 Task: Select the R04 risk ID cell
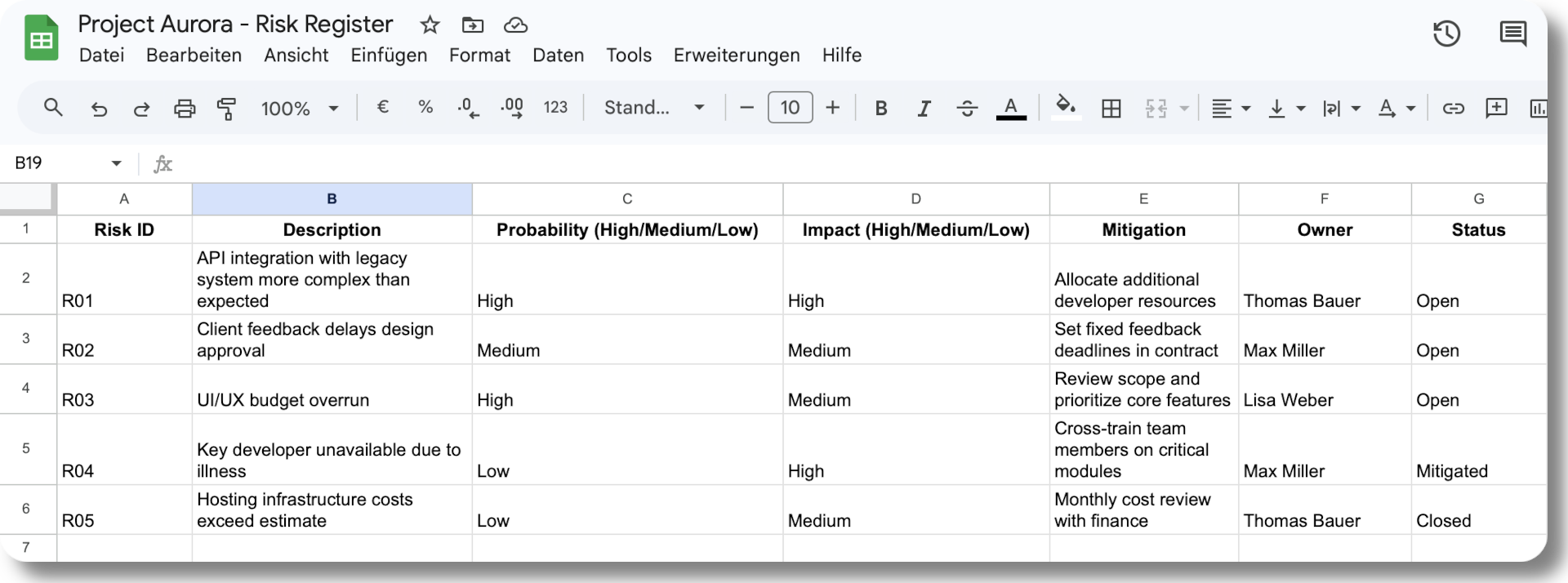pyautogui.click(x=124, y=449)
